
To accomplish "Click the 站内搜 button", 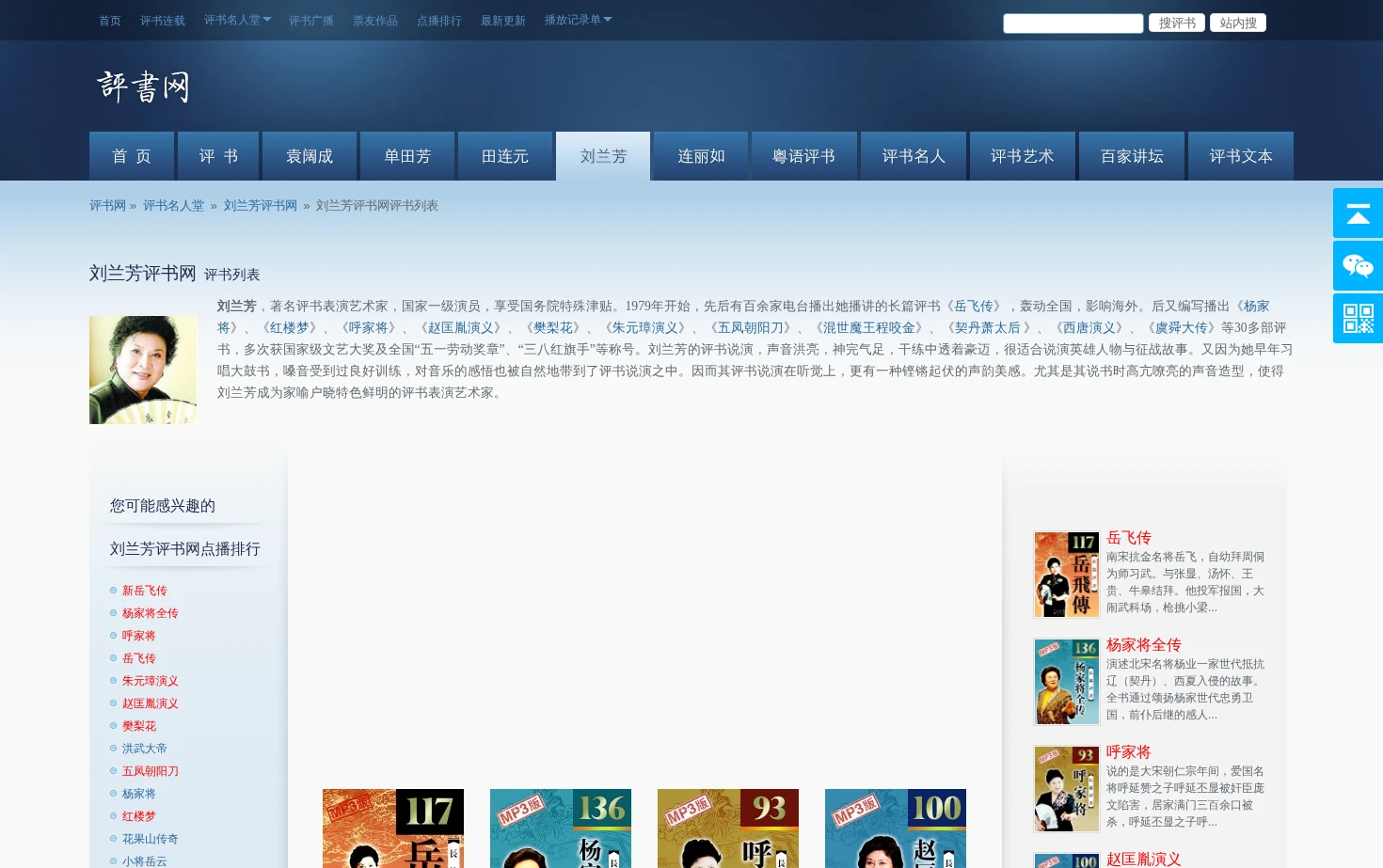I will coord(1238,23).
